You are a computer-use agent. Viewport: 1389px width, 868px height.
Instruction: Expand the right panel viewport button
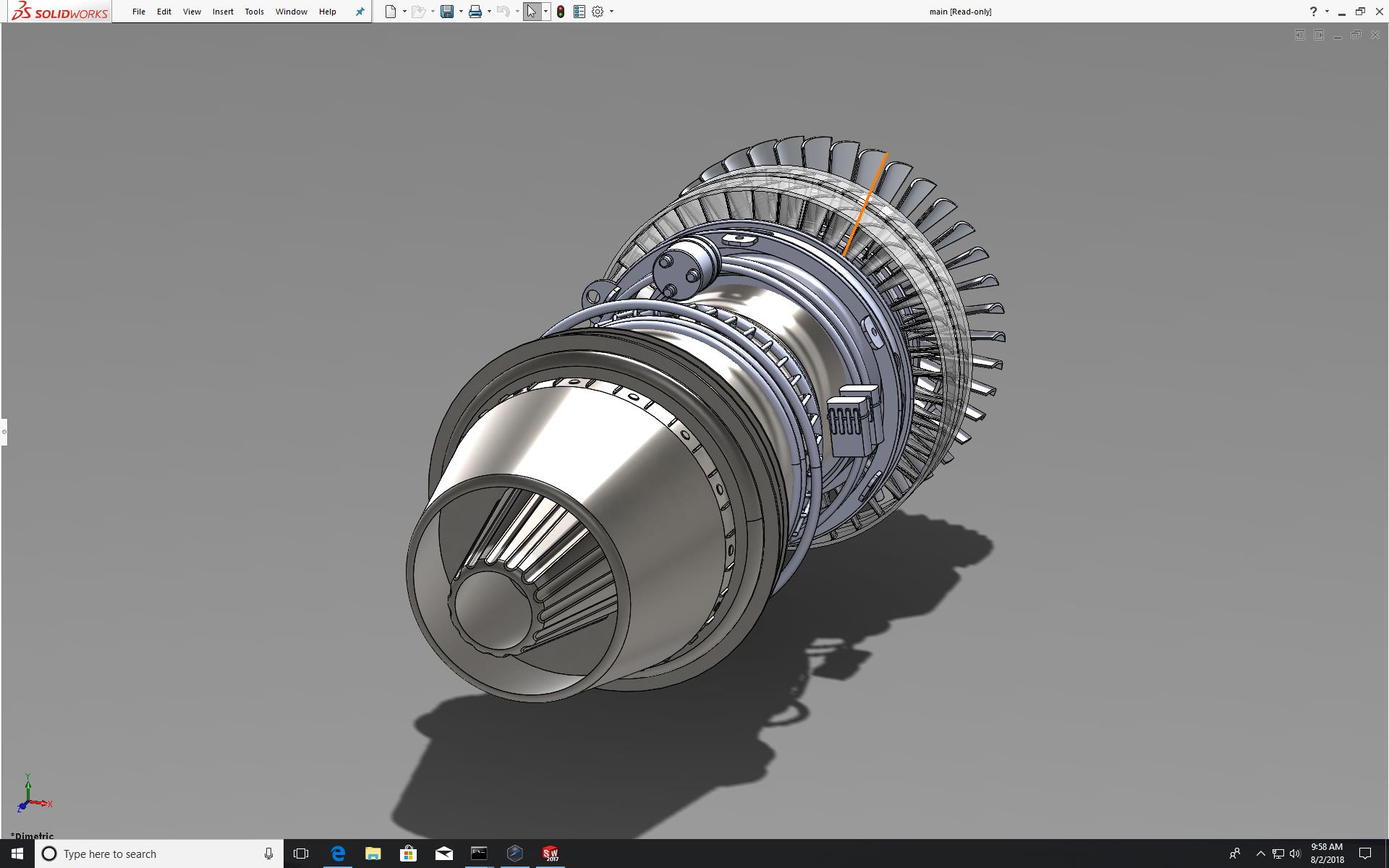[1319, 35]
